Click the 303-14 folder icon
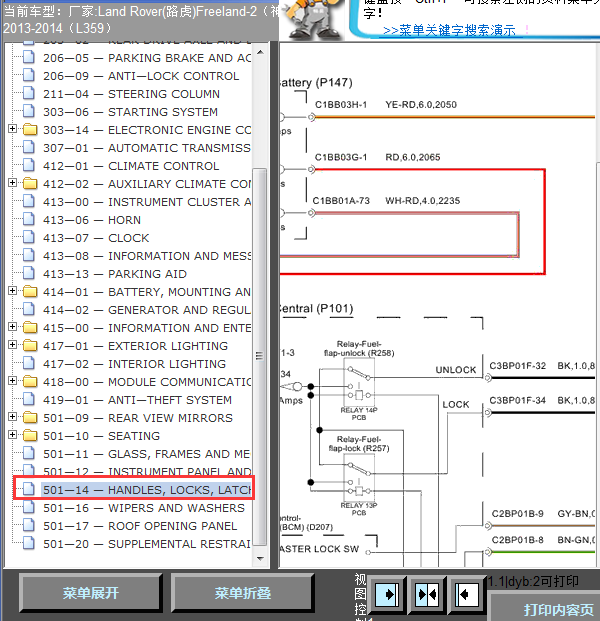The image size is (600, 621). click(x=30, y=130)
